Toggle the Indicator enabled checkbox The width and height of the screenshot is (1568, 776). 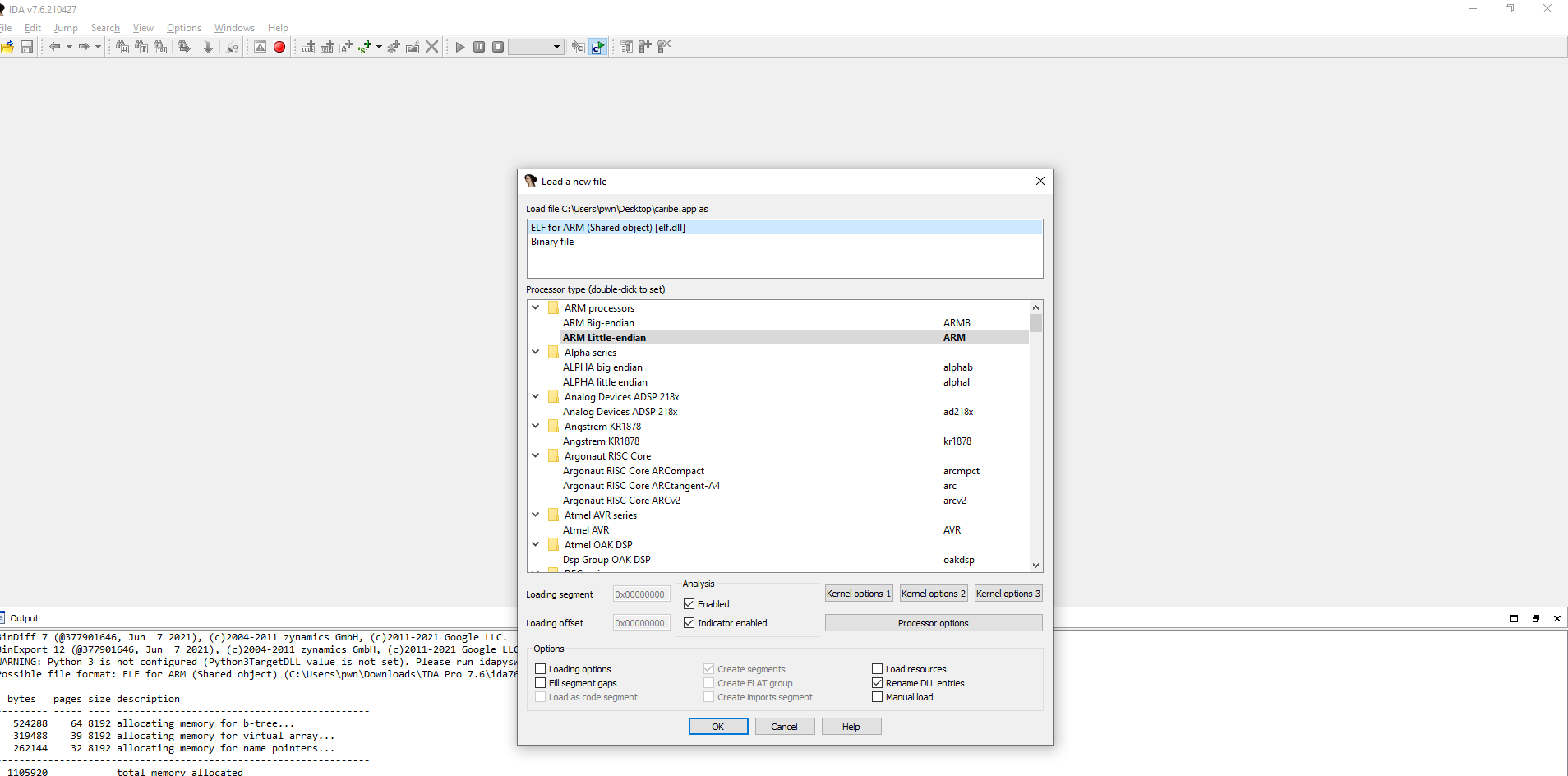point(689,623)
